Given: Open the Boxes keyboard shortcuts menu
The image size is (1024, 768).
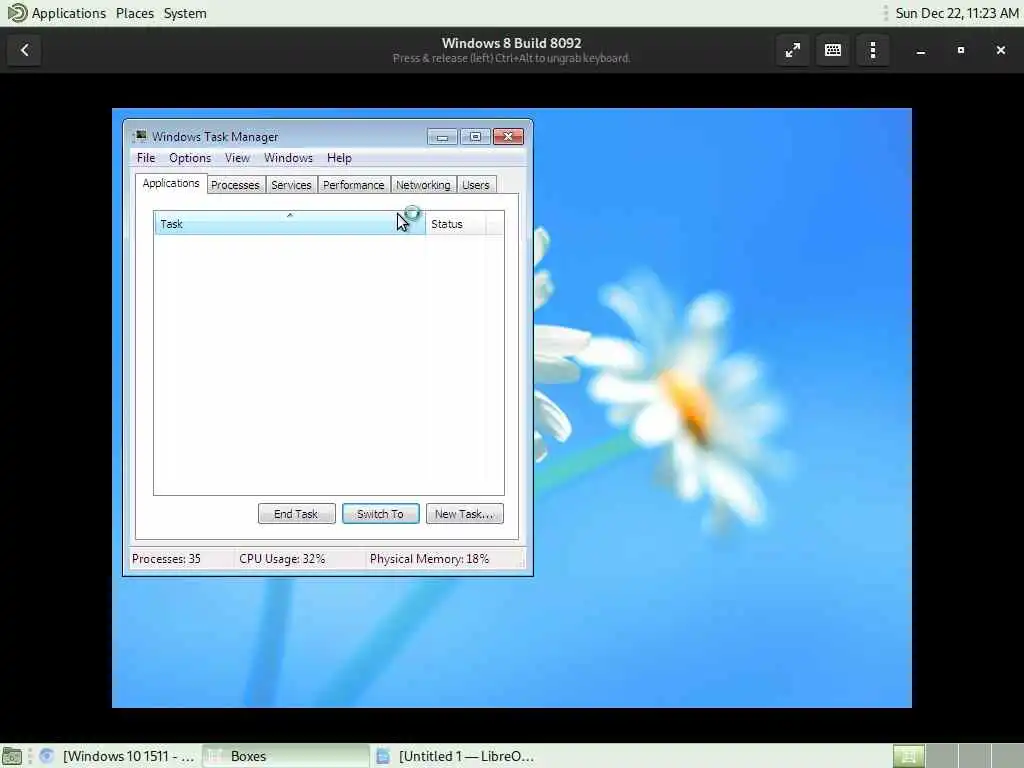Looking at the screenshot, I should [x=833, y=50].
